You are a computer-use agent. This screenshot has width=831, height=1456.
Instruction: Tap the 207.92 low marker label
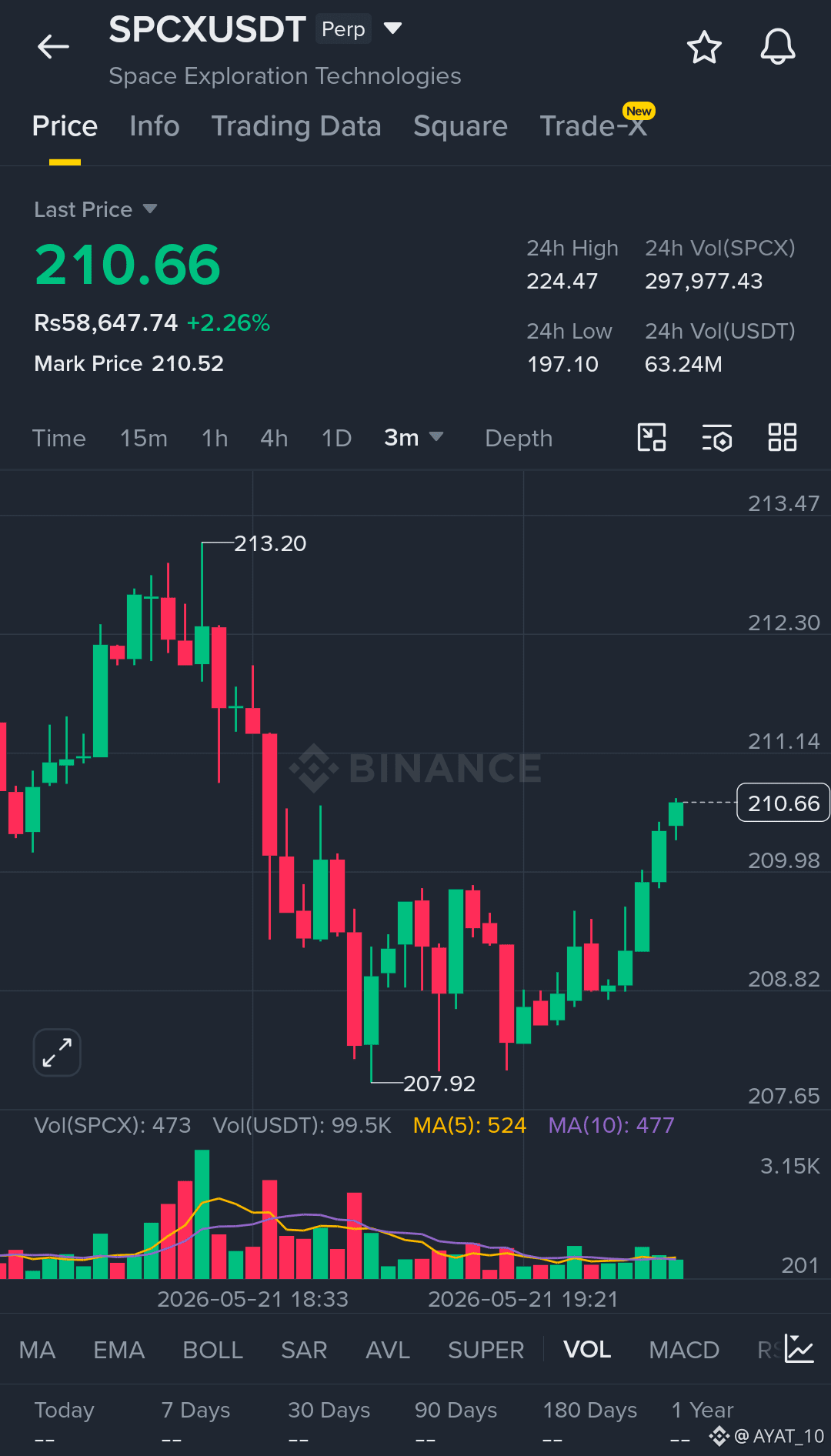click(439, 1084)
